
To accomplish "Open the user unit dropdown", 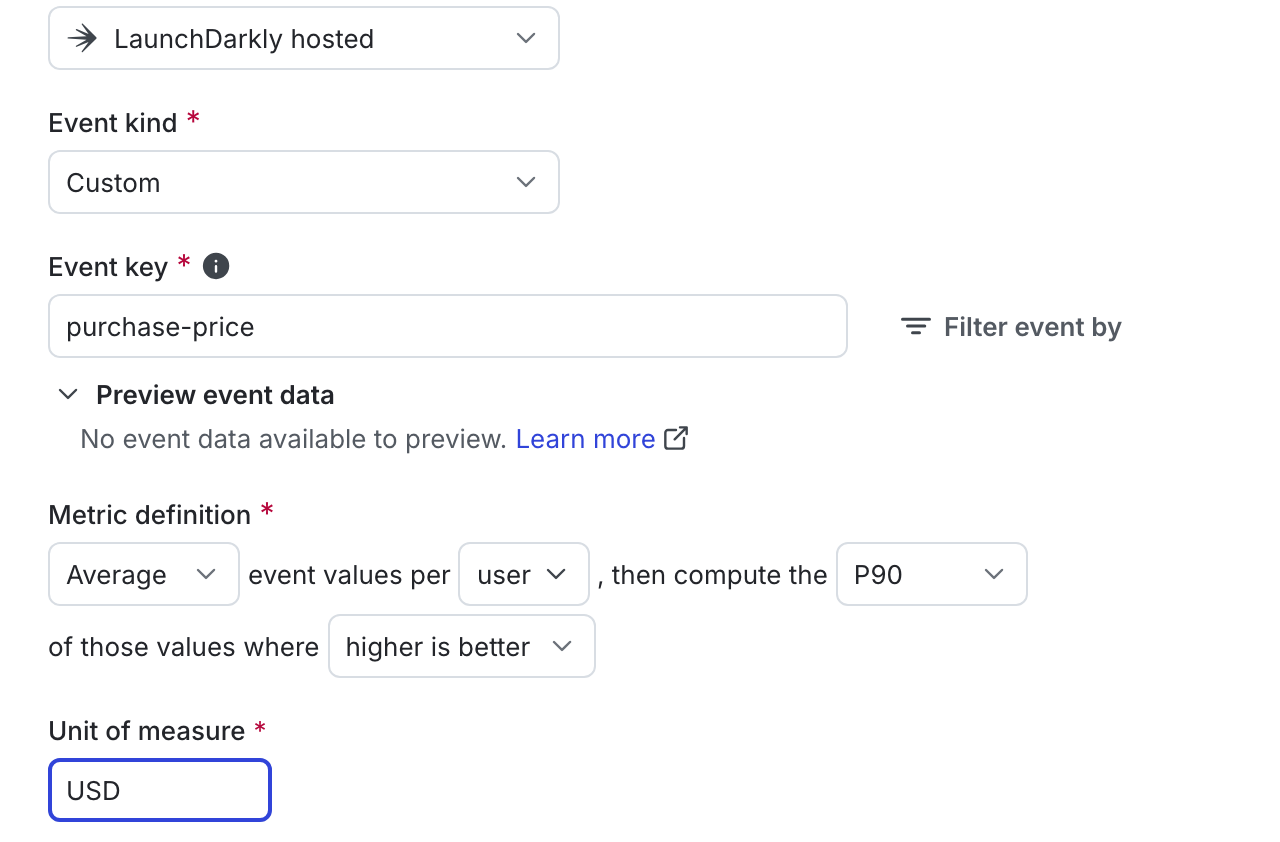I will tap(524, 574).
